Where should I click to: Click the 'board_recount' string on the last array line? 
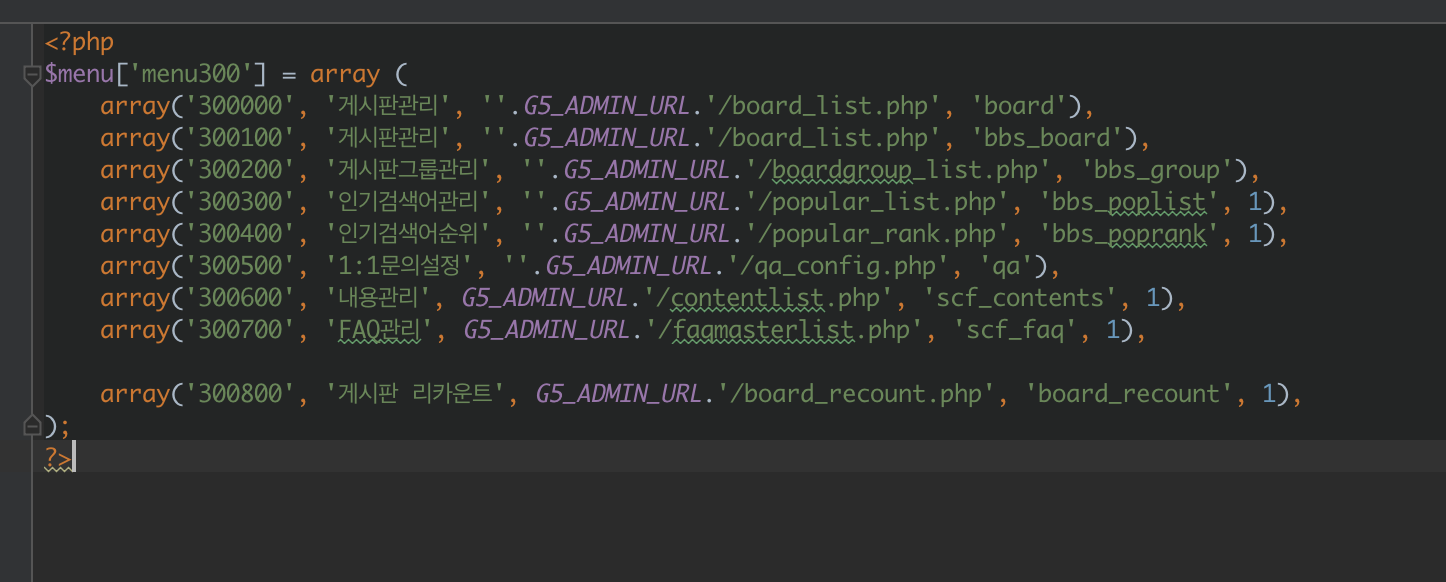point(1129,394)
